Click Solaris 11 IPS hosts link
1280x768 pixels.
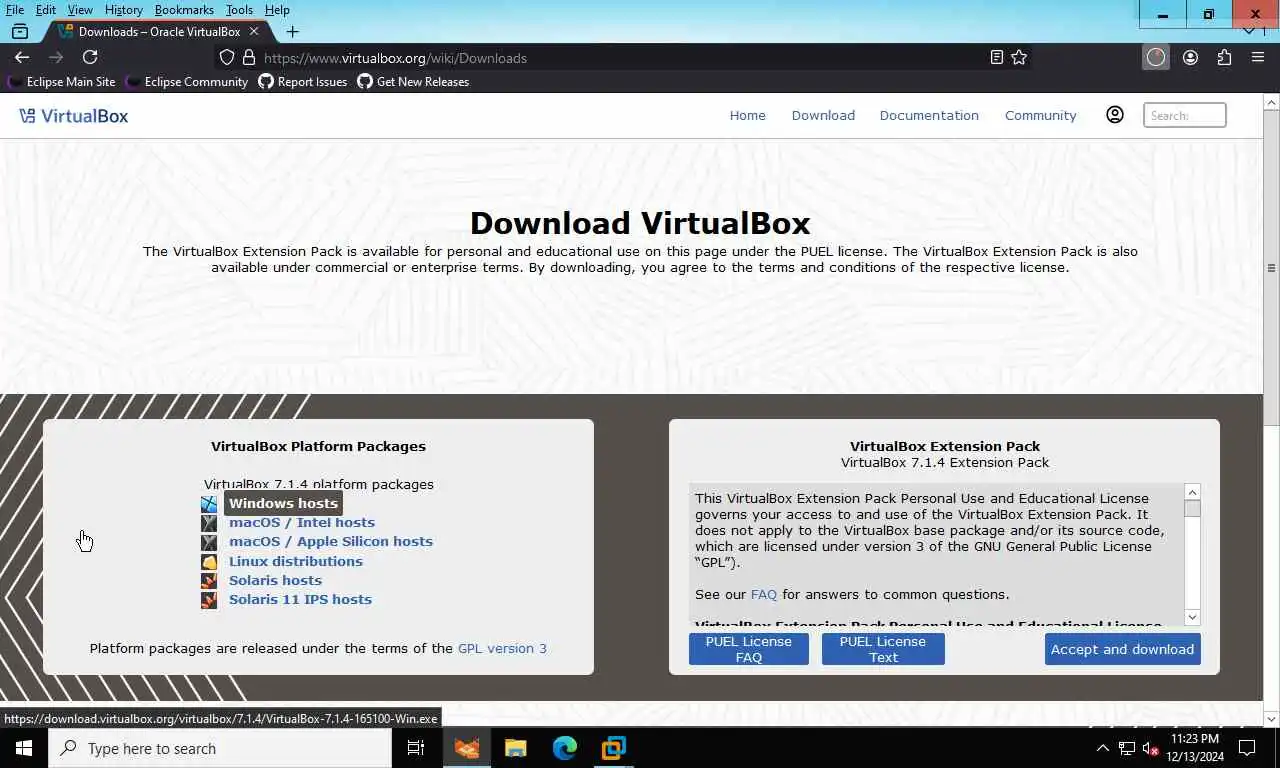pos(300,600)
